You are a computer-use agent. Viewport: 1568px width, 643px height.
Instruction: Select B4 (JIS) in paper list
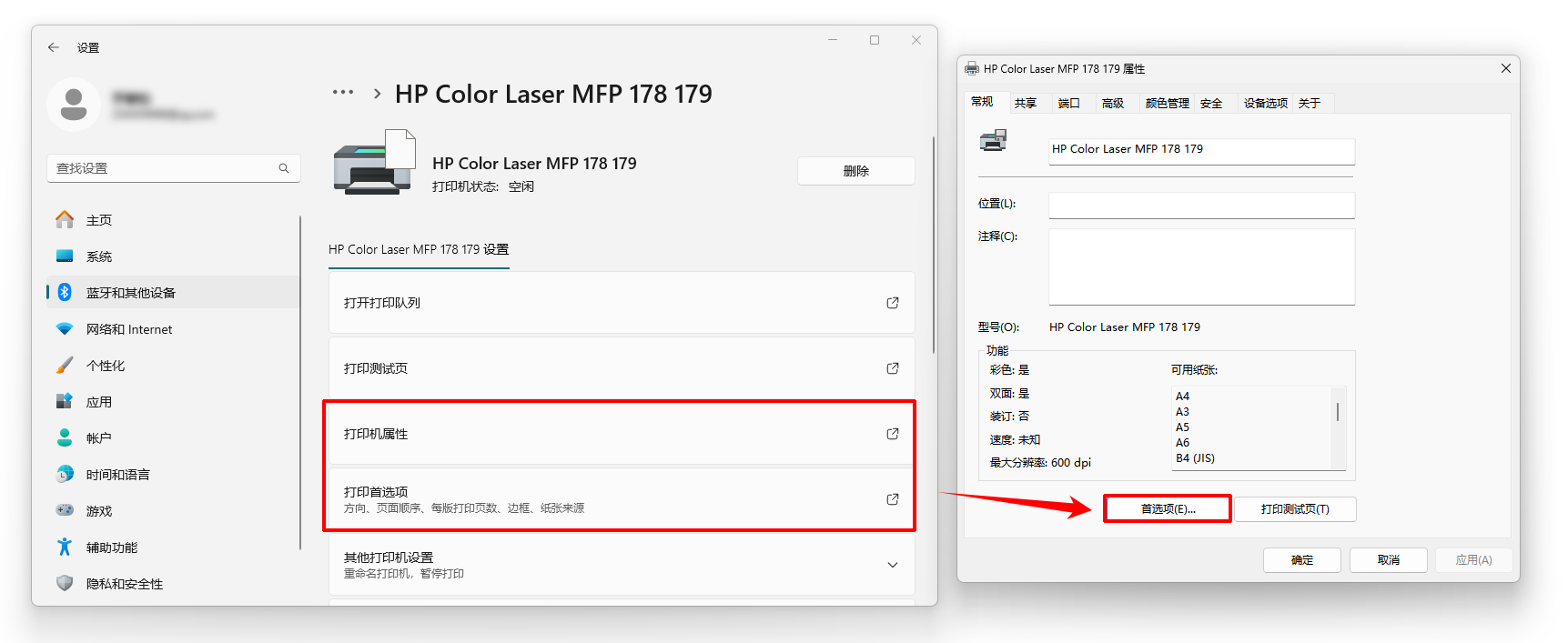1196,458
